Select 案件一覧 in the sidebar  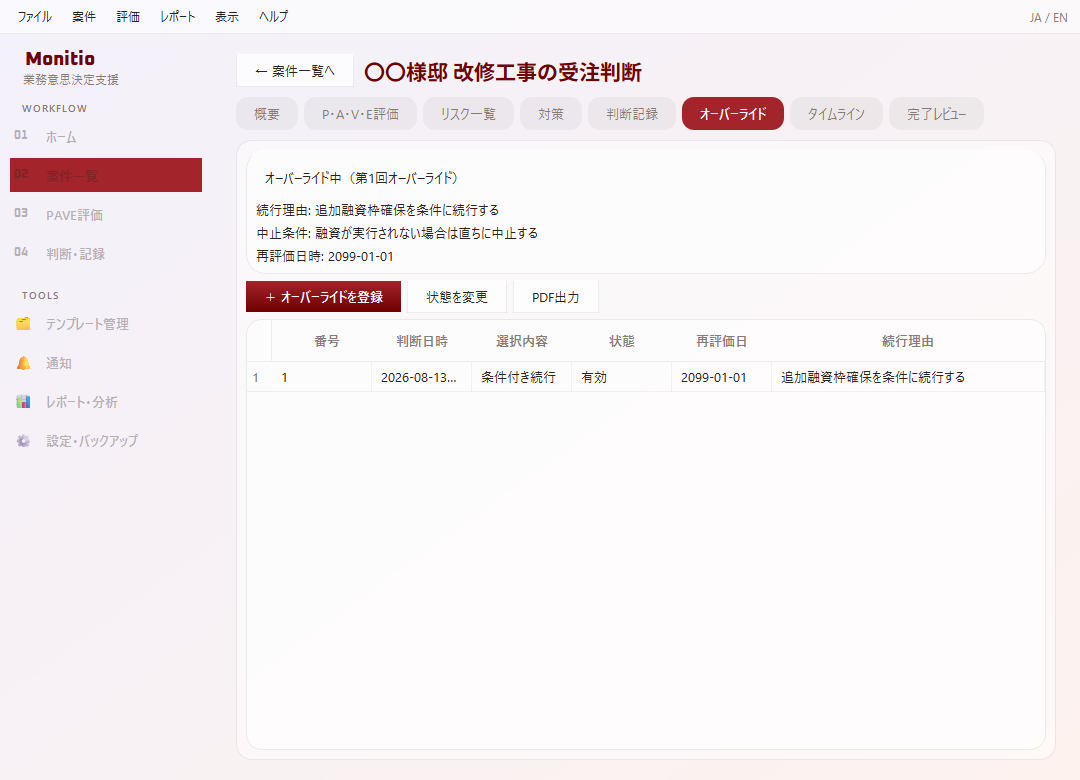click(106, 175)
